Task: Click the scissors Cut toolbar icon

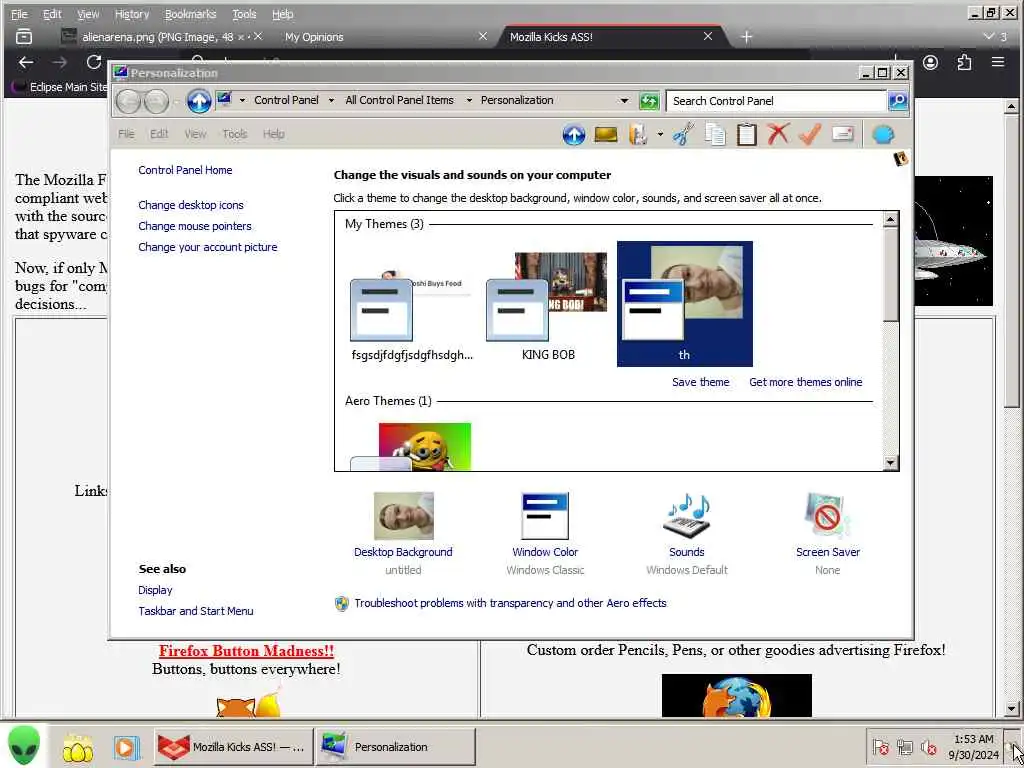Action: coord(683,135)
